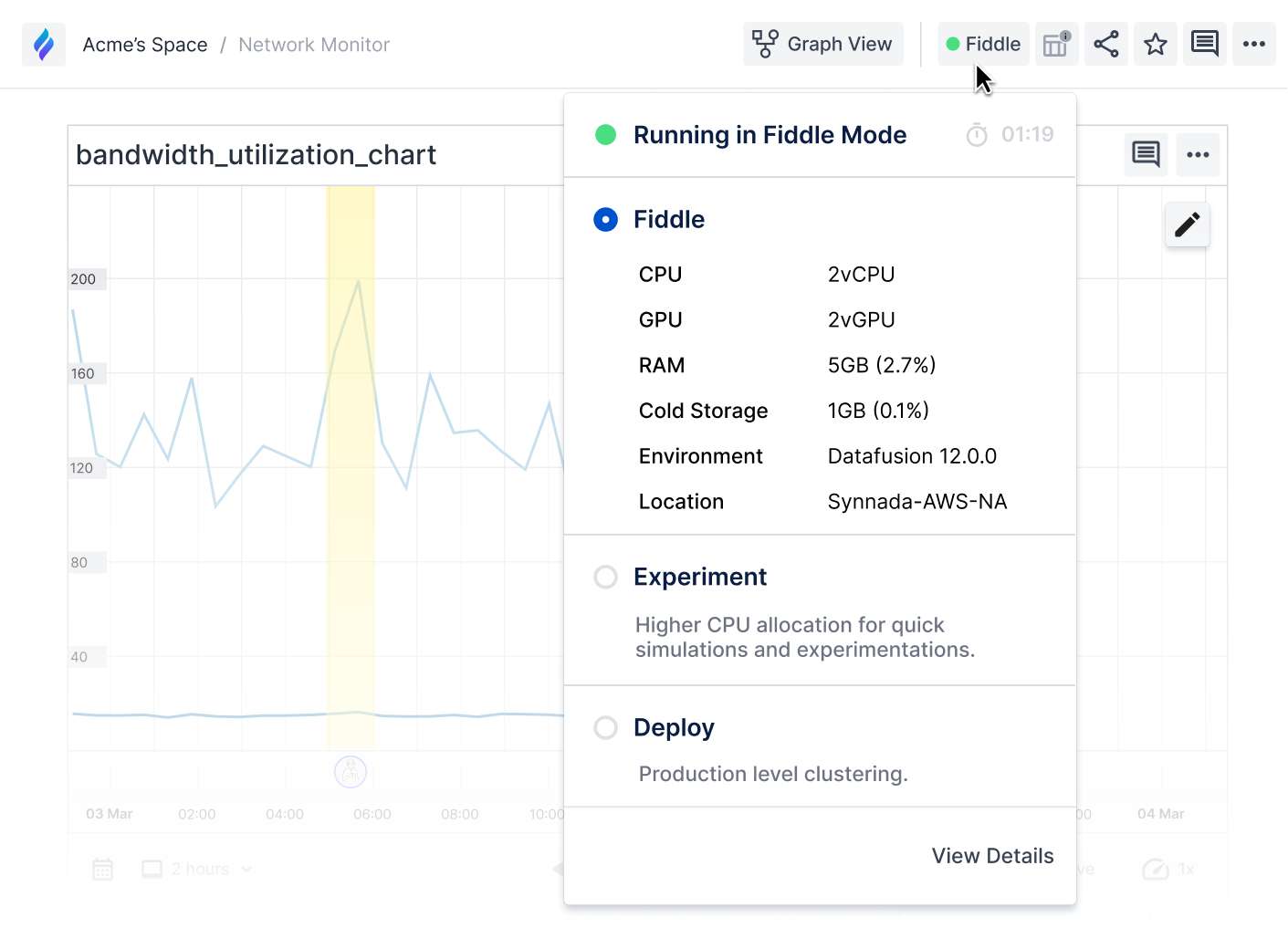Click the edit pencil on the chart

coord(1187,224)
